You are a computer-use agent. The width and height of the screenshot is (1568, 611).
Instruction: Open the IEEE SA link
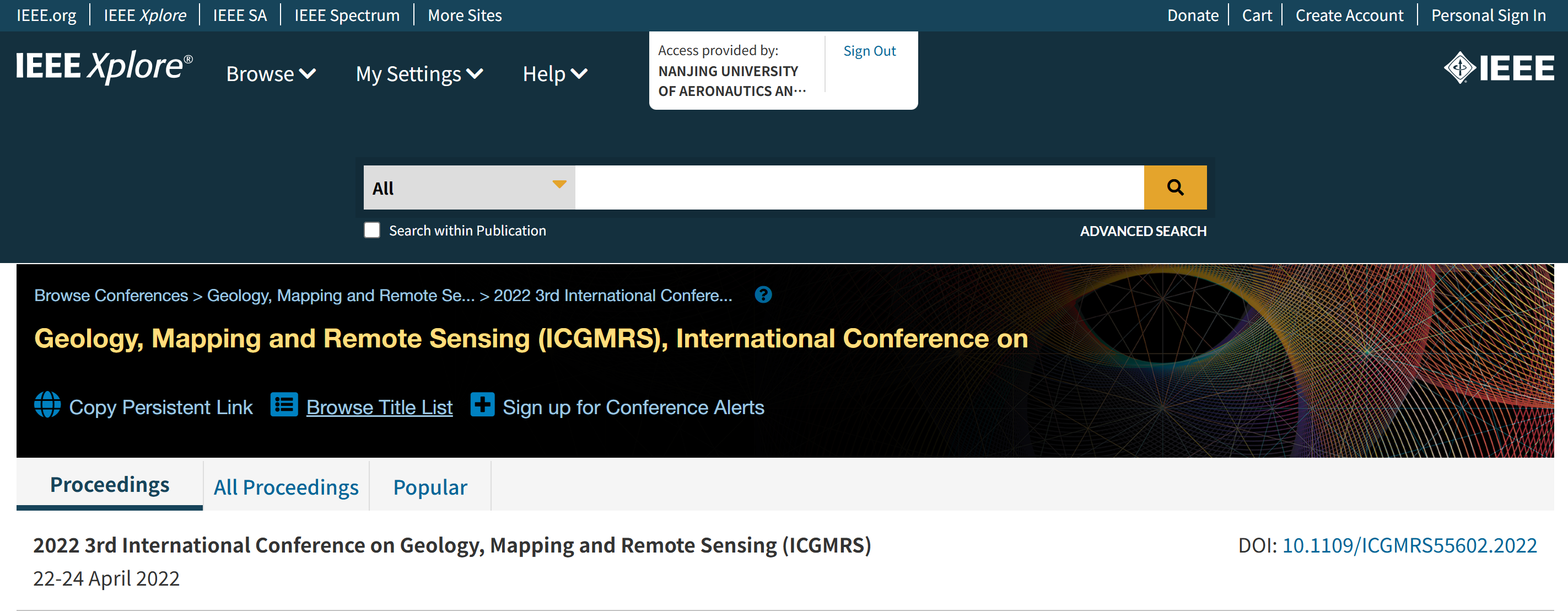coord(240,15)
